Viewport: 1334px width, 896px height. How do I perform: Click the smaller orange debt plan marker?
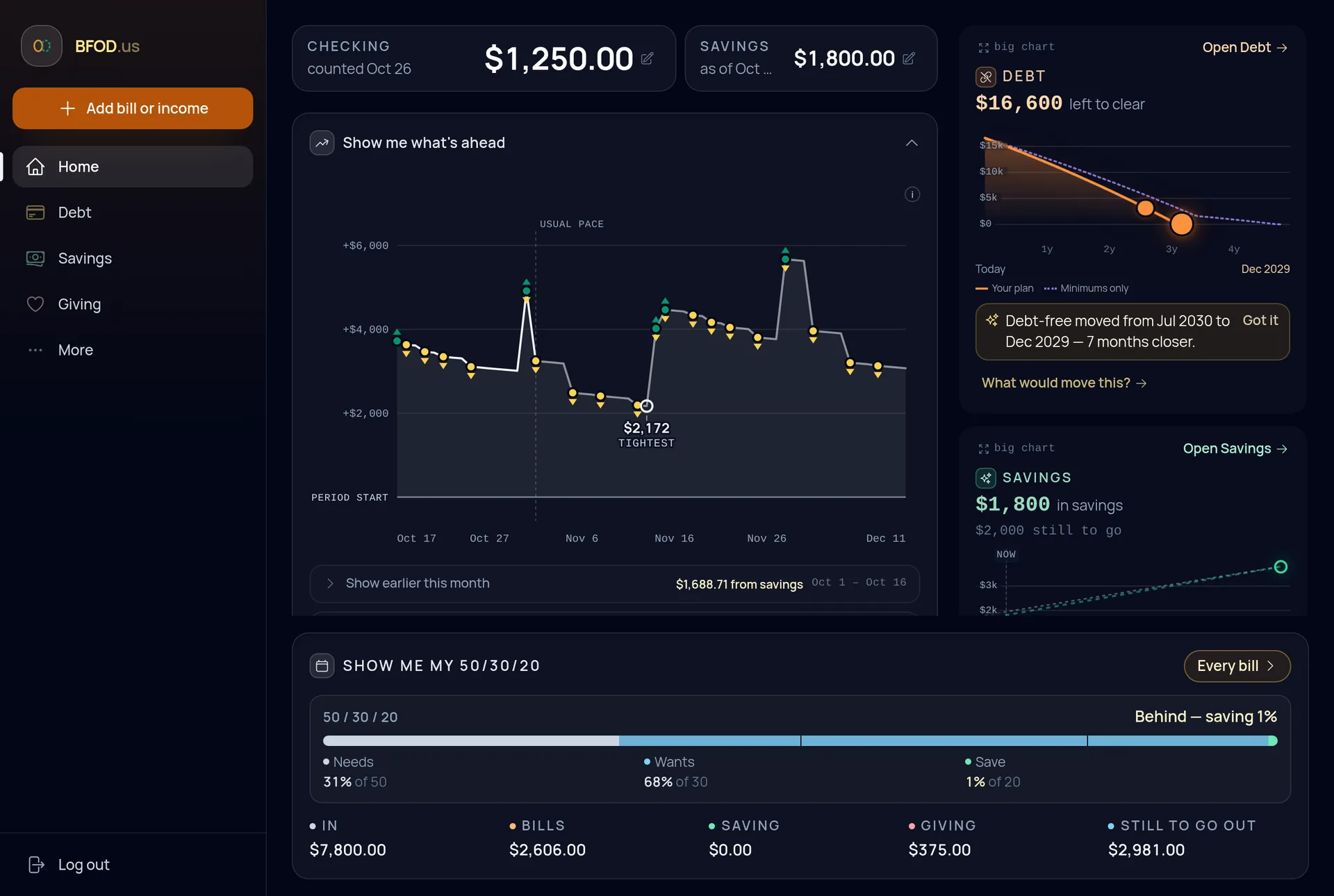[1145, 208]
